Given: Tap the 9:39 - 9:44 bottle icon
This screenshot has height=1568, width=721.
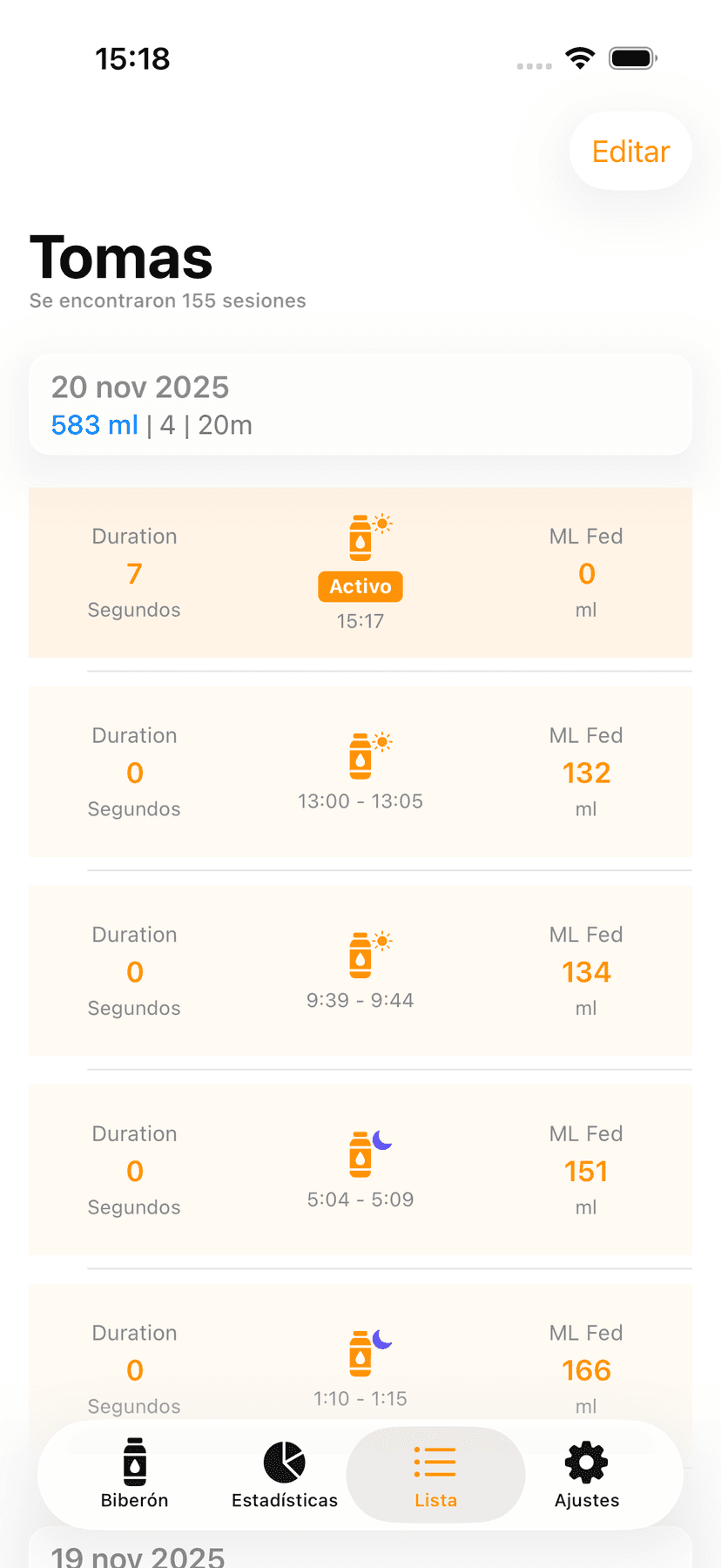Looking at the screenshot, I should tap(362, 954).
